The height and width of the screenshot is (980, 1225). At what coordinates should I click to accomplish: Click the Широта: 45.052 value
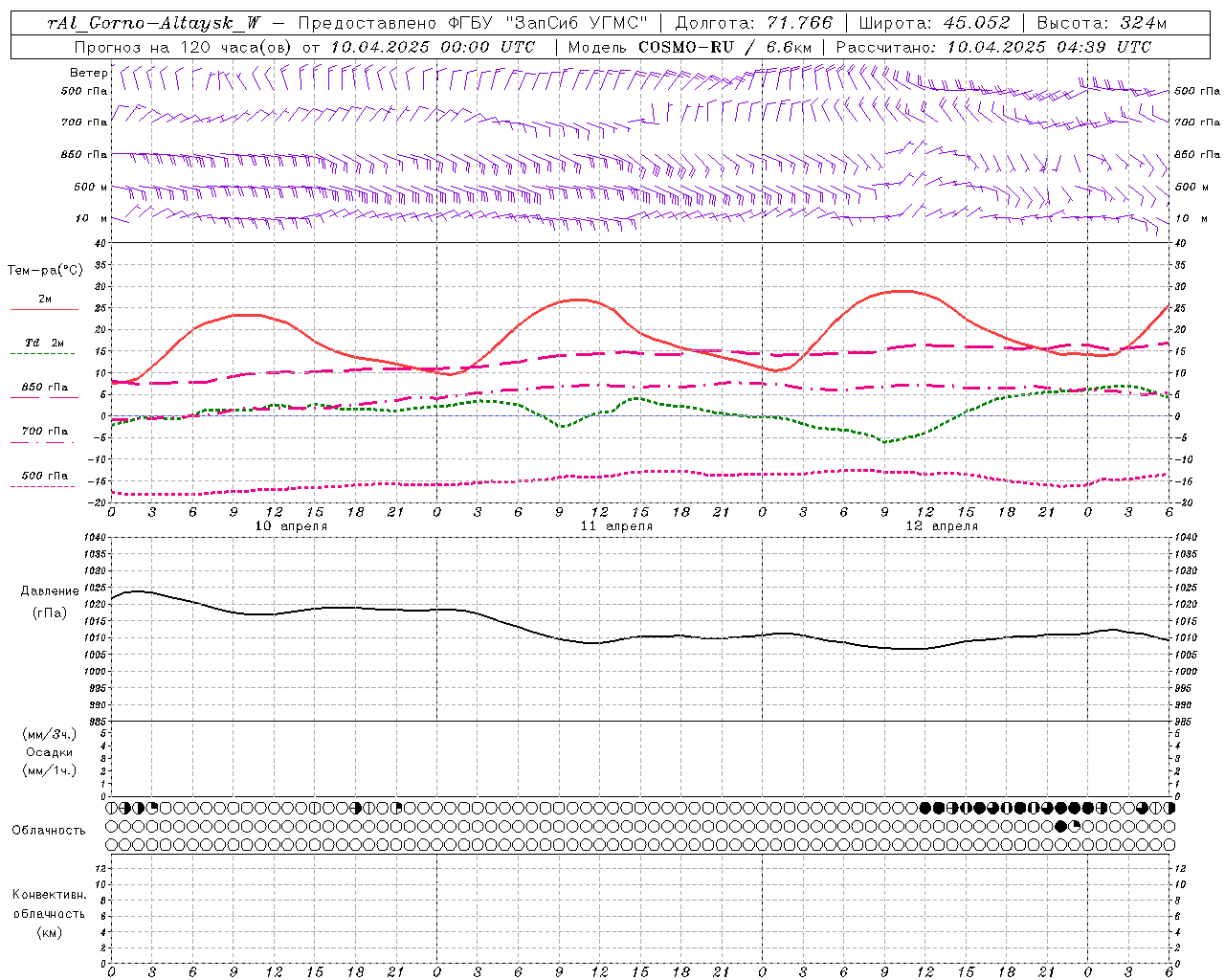click(934, 23)
